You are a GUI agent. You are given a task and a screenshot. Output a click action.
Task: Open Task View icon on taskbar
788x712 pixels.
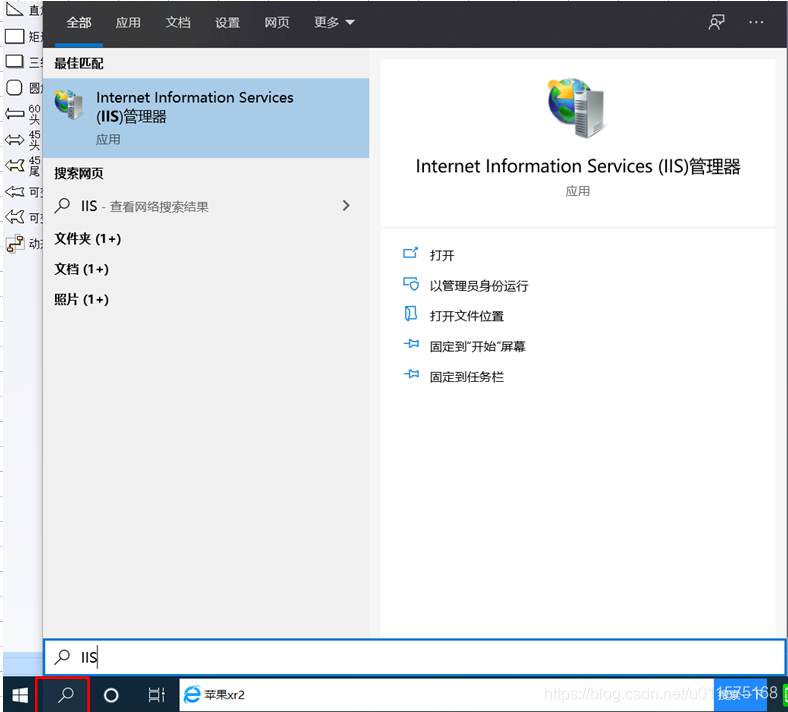156,695
